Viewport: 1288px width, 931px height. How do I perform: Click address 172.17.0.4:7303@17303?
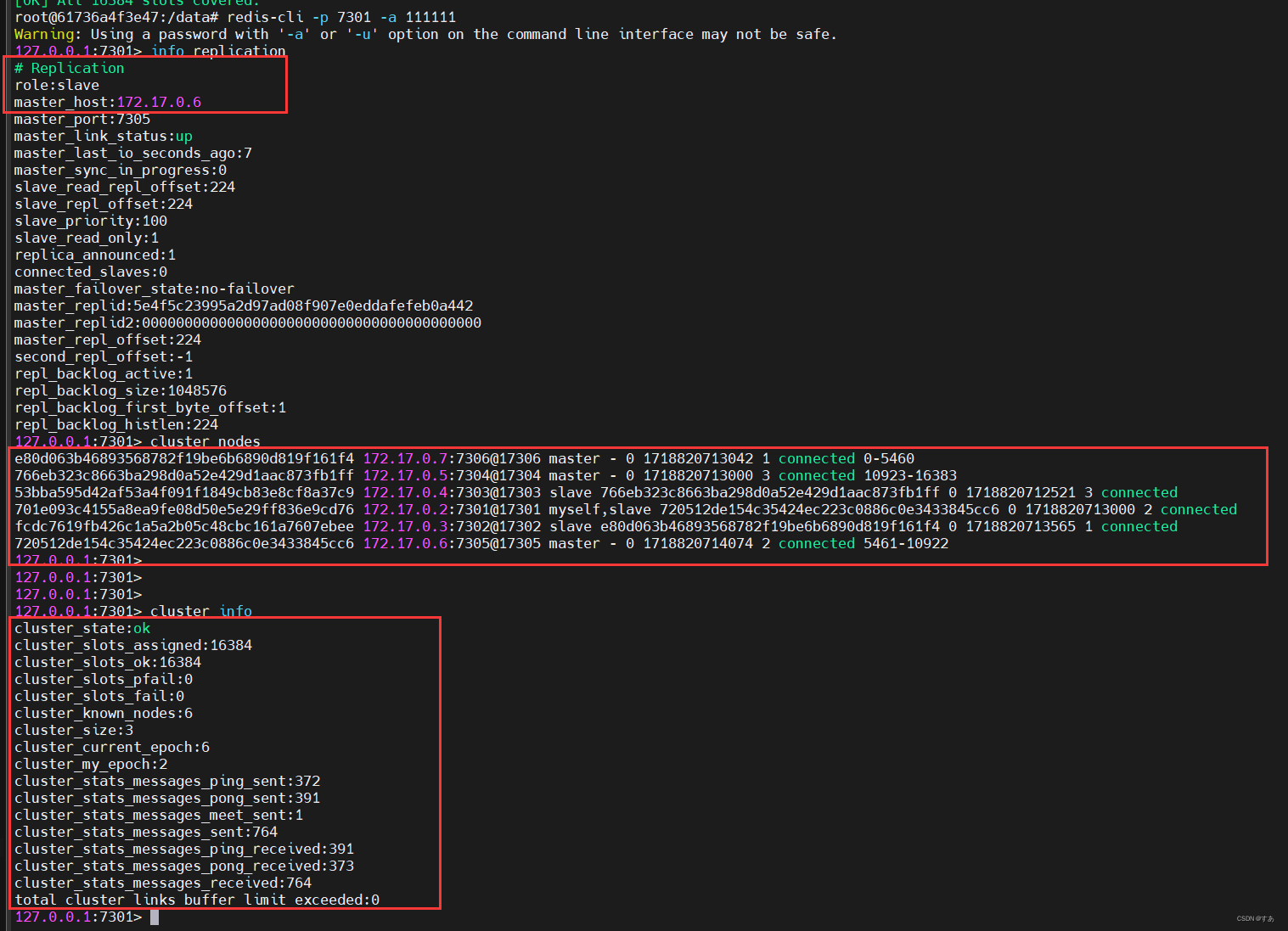click(452, 492)
